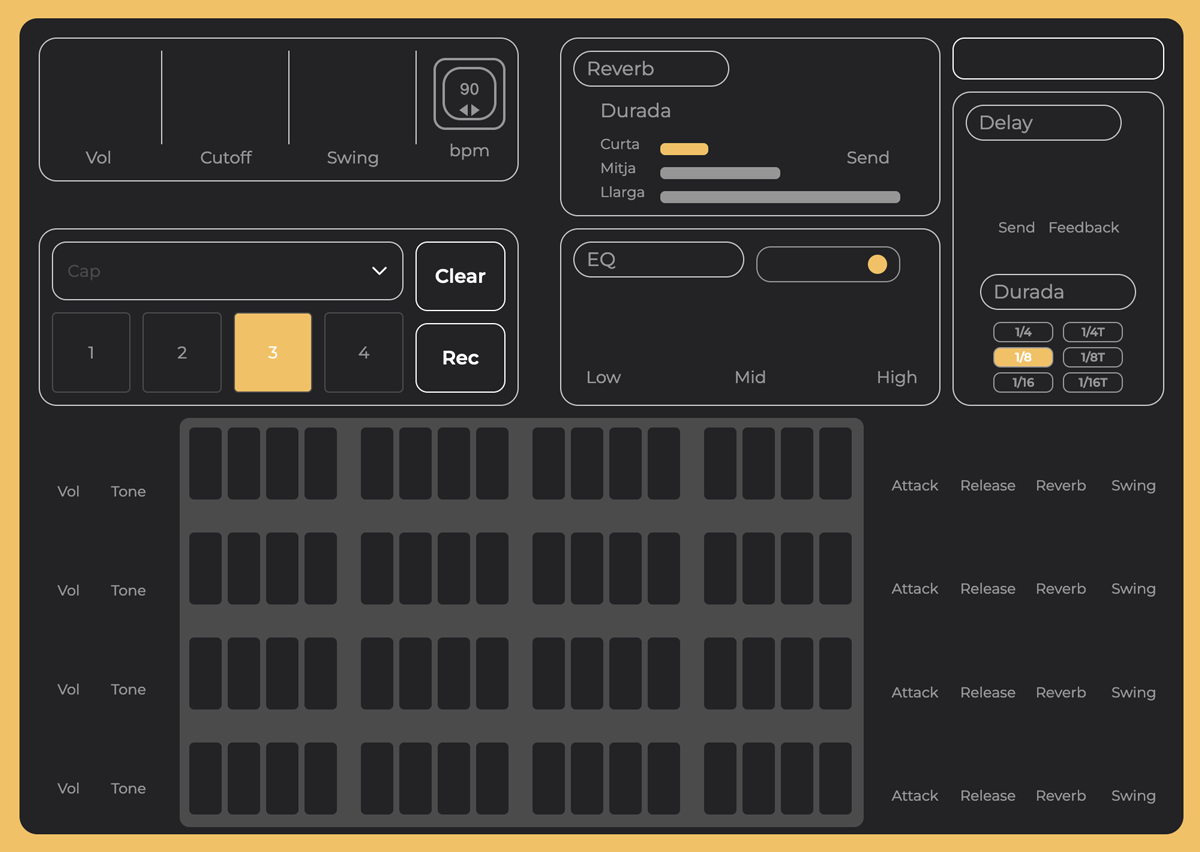The width and height of the screenshot is (1200, 852).
Task: Activate the first step pad in top row
Action: pos(205,464)
